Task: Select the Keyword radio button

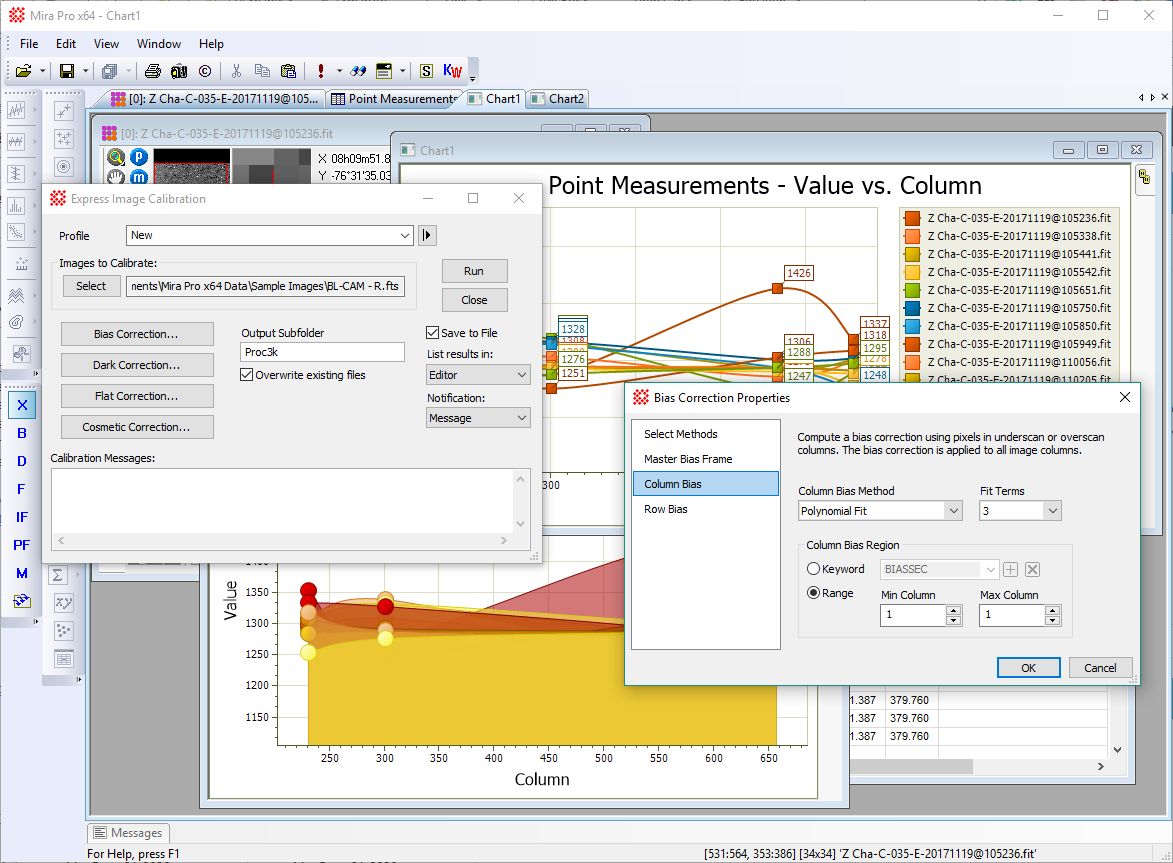Action: click(814, 569)
